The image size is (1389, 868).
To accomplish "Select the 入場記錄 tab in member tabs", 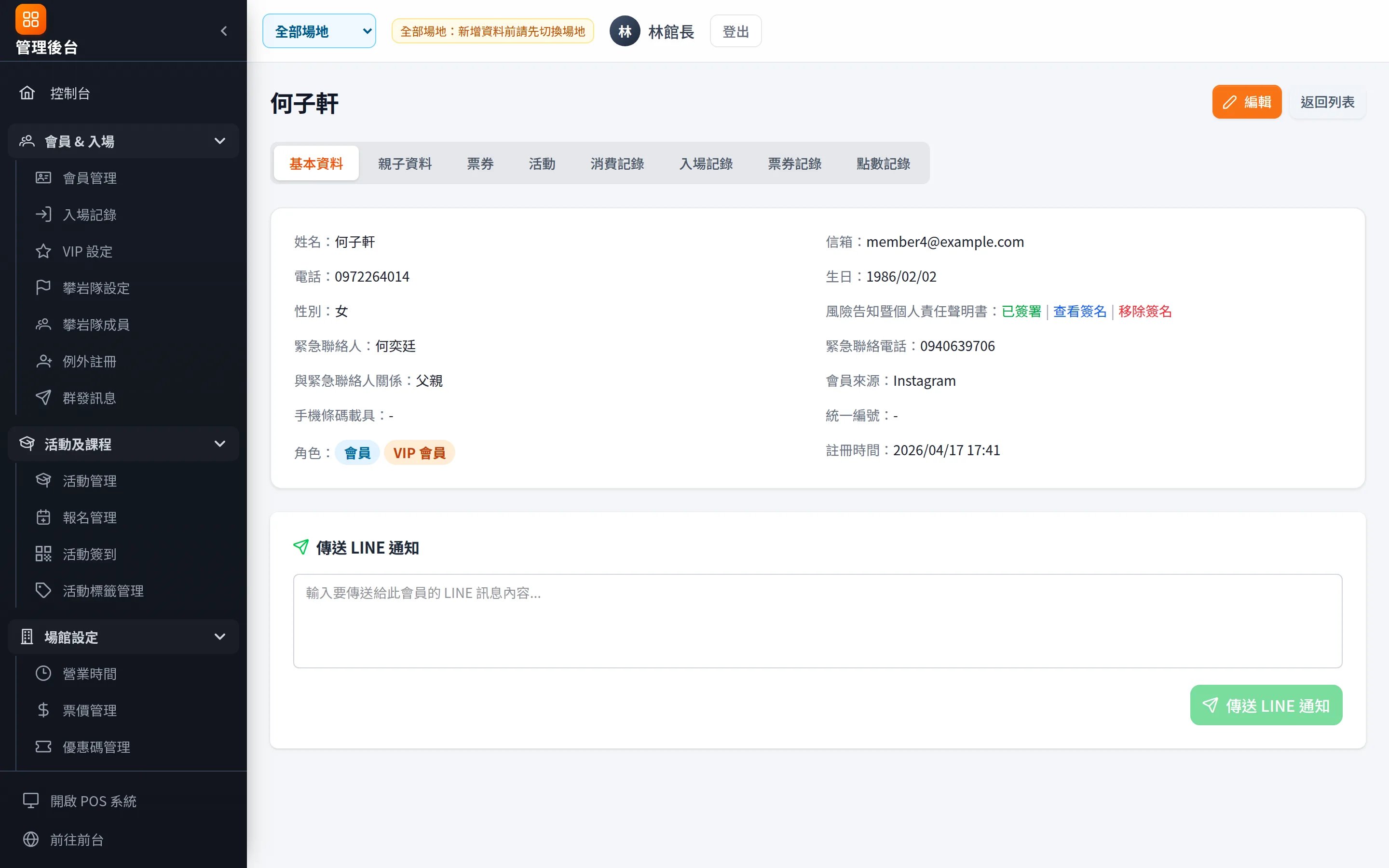I will click(x=706, y=163).
